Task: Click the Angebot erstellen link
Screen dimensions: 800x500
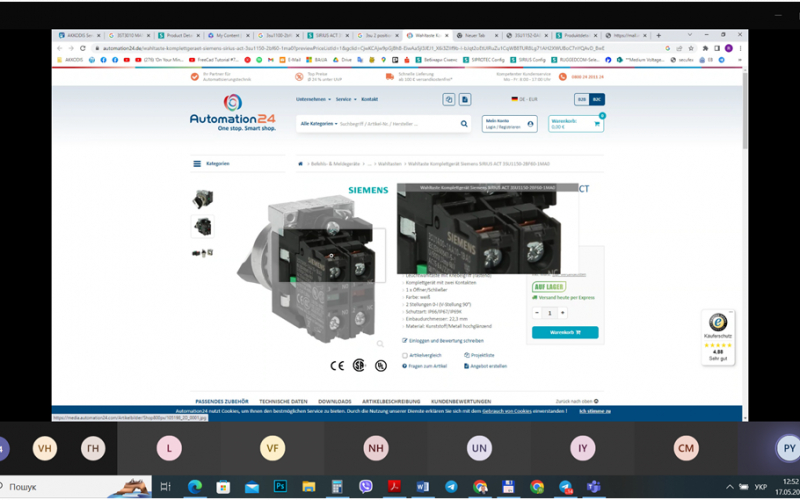Action: pyautogui.click(x=485, y=366)
